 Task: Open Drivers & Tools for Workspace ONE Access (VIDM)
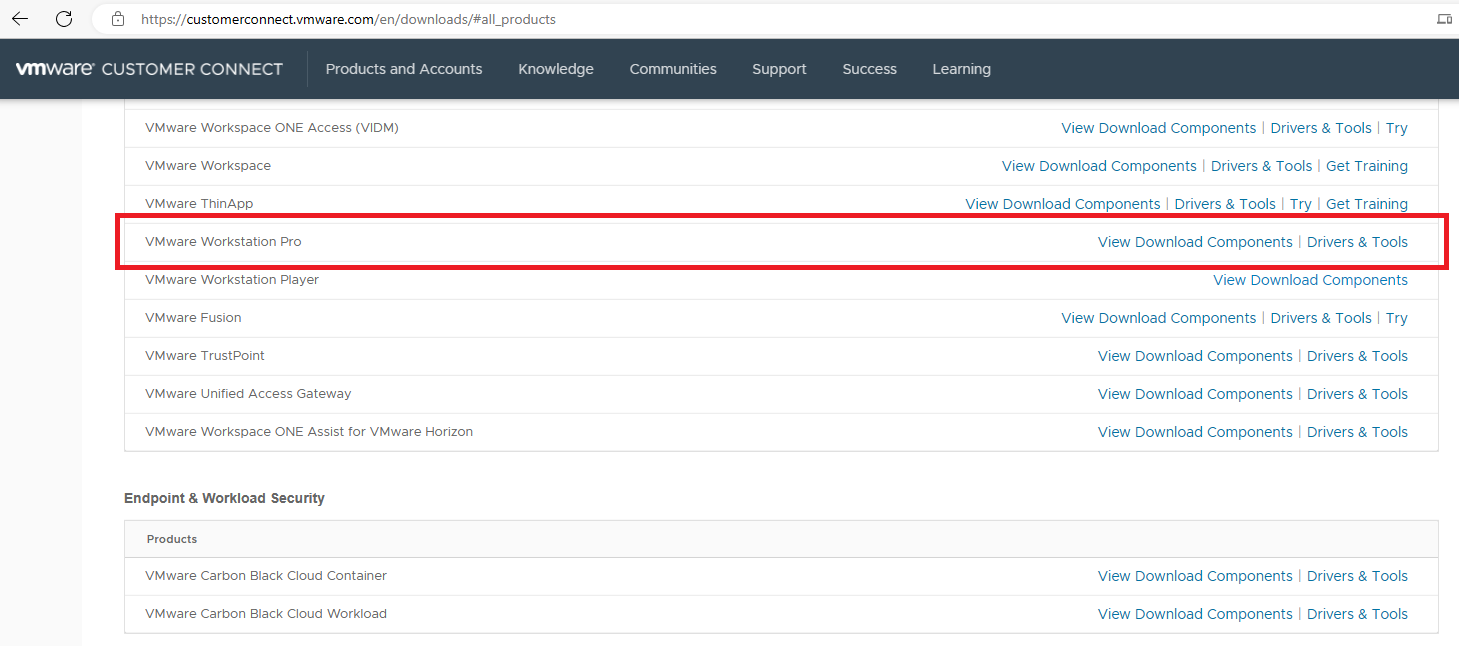click(1321, 128)
